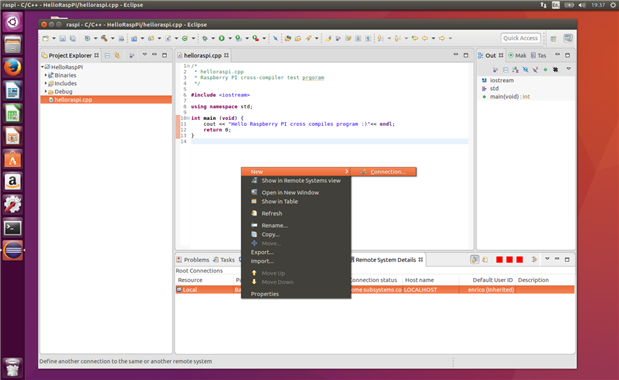Choose Show in Table menu entry

296,202
